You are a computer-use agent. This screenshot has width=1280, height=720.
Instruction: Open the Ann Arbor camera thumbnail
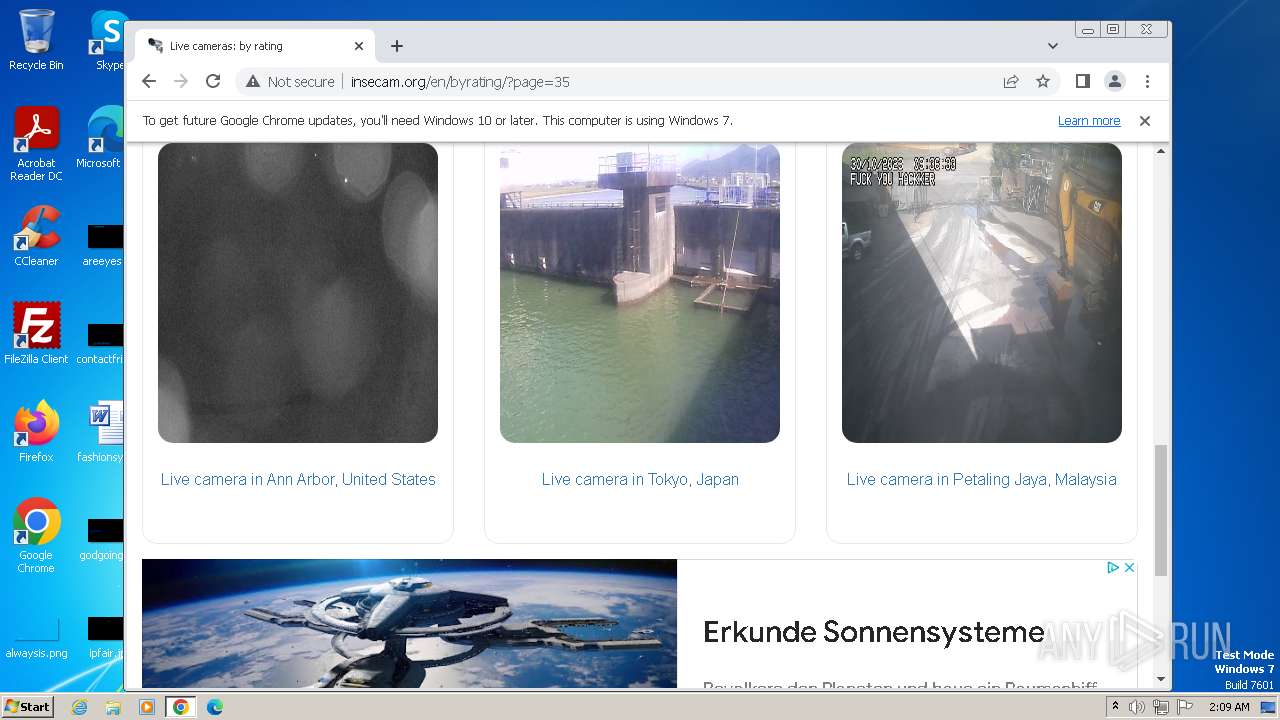(x=298, y=293)
